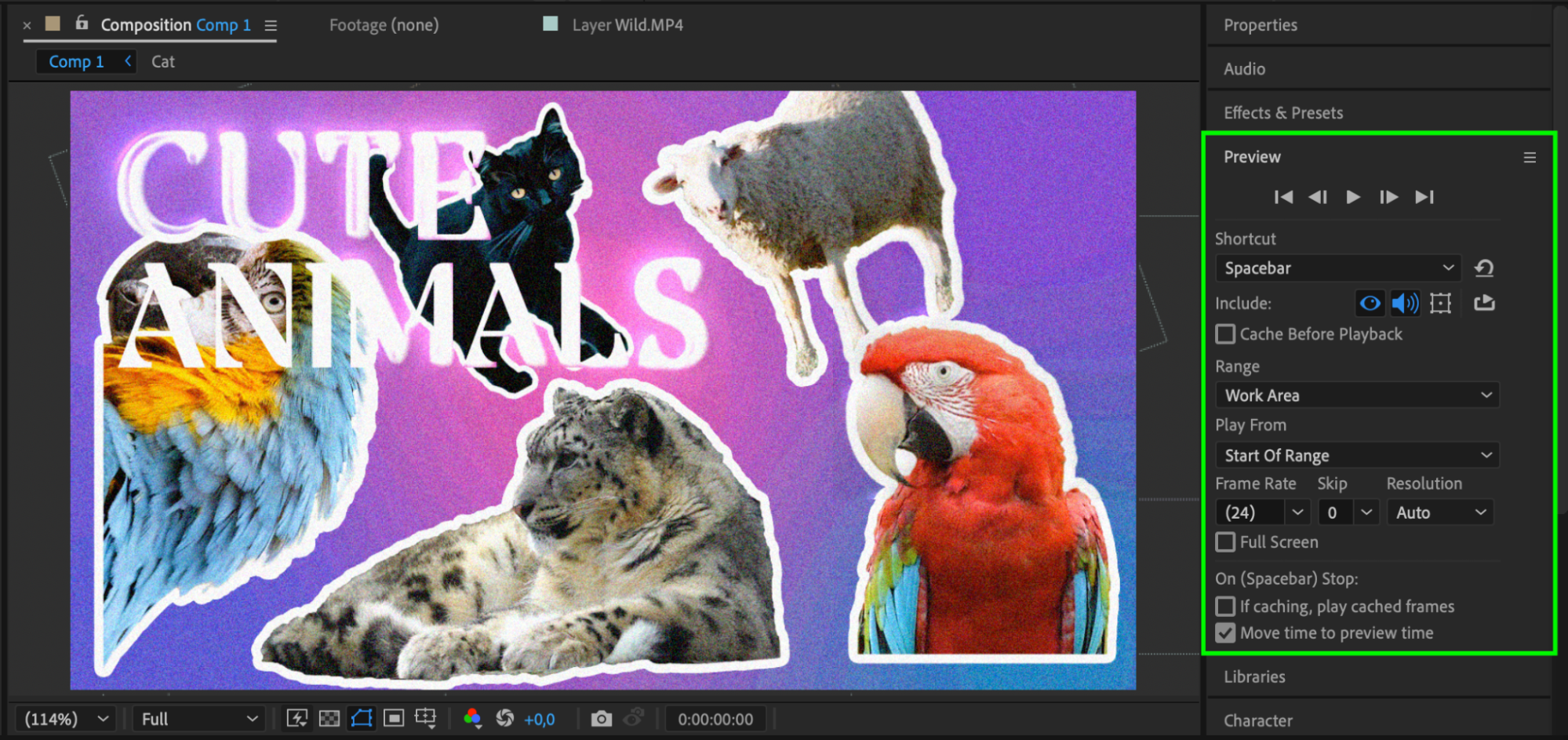
Task: Toggle video inclusion eye icon in Preview
Action: pos(1370,303)
